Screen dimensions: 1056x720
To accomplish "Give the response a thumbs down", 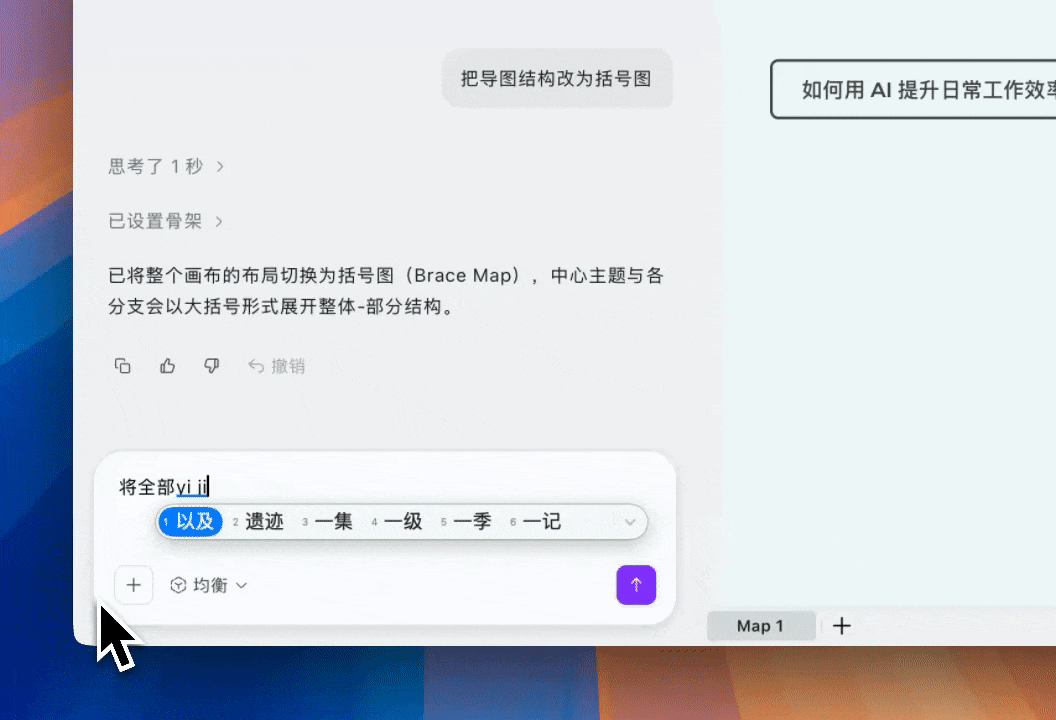I will (x=211, y=366).
